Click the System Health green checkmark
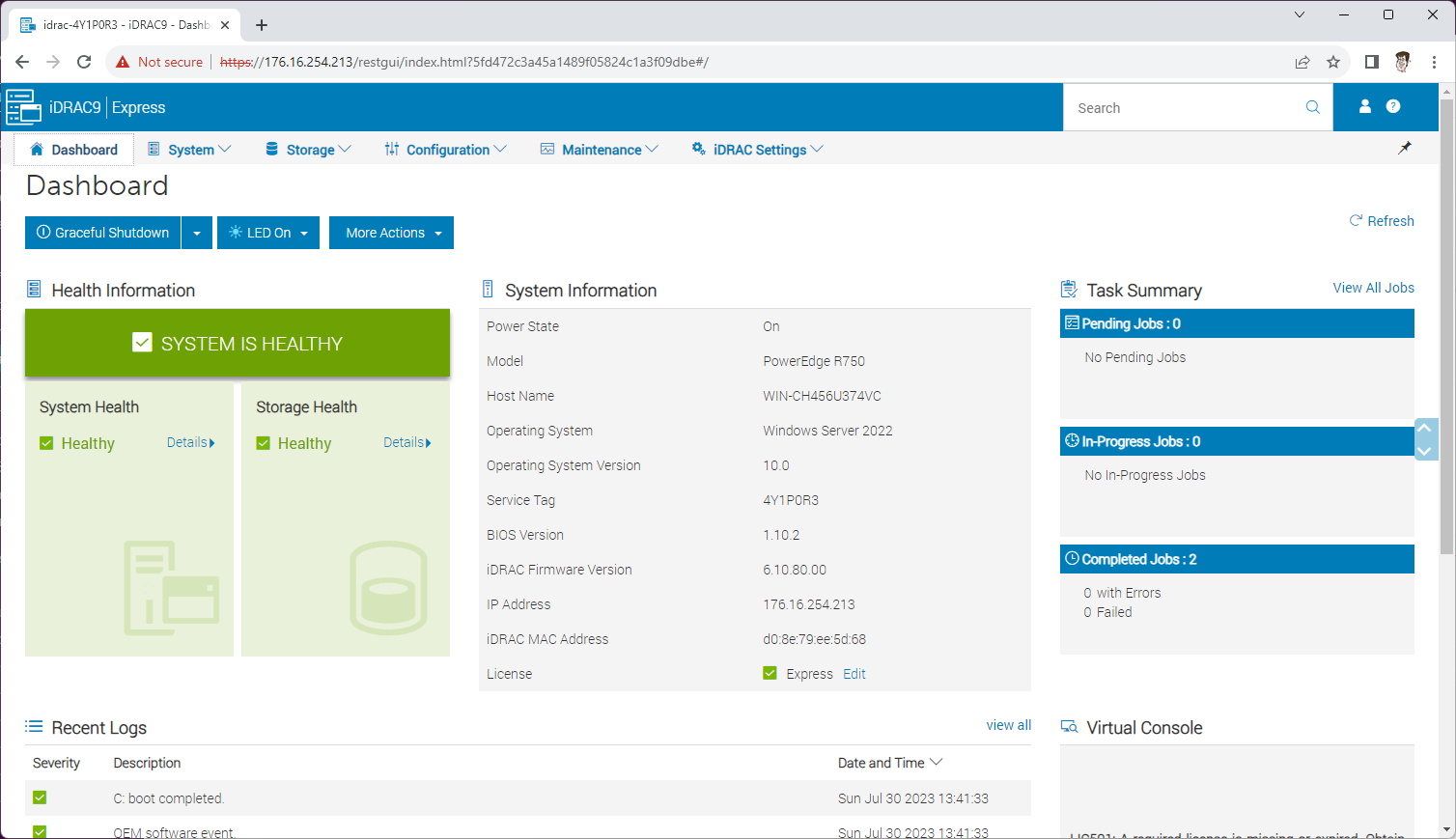 coord(46,443)
